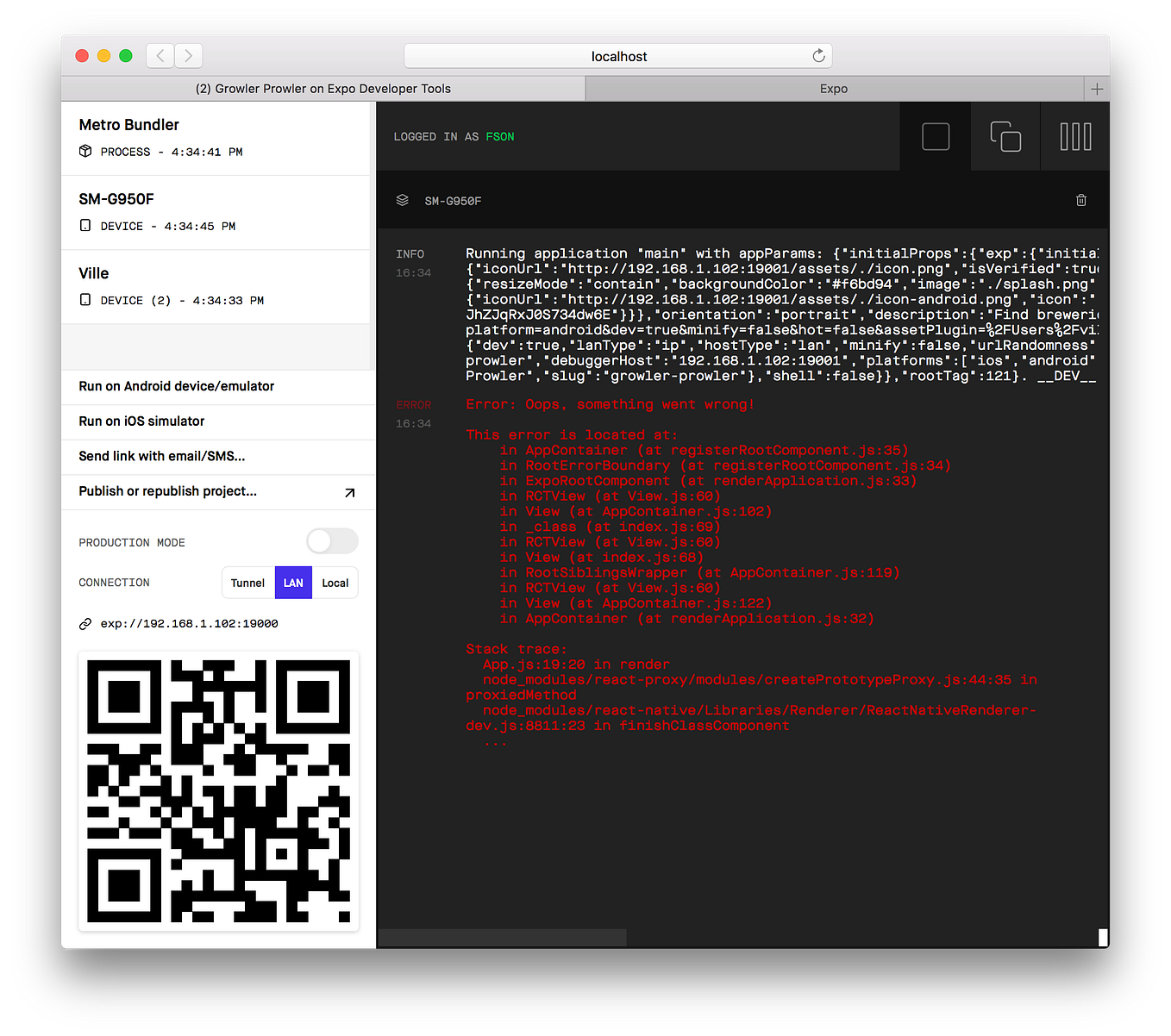The image size is (1171, 1036).
Task: Switch to the three-column layout view
Action: [x=1075, y=135]
